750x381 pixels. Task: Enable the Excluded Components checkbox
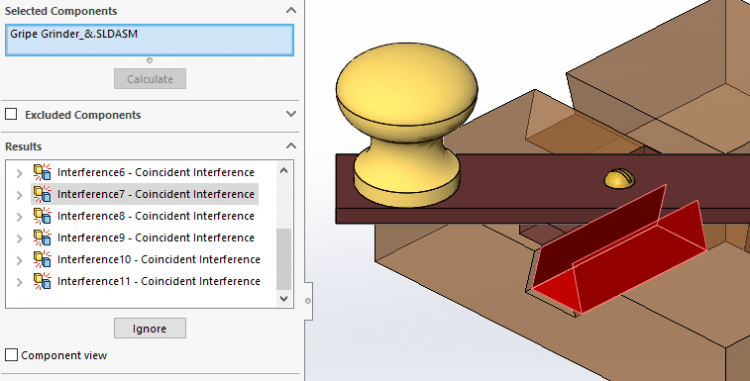pyautogui.click(x=11, y=114)
